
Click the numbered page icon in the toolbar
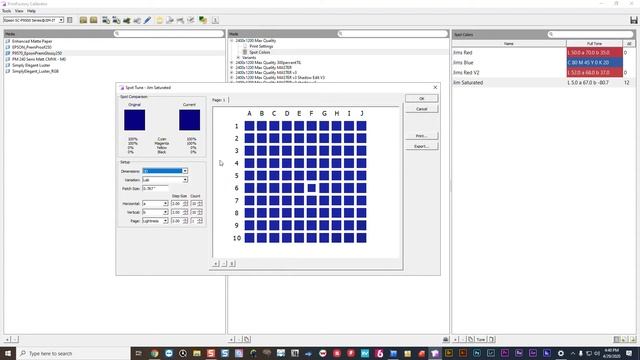coord(215,20)
